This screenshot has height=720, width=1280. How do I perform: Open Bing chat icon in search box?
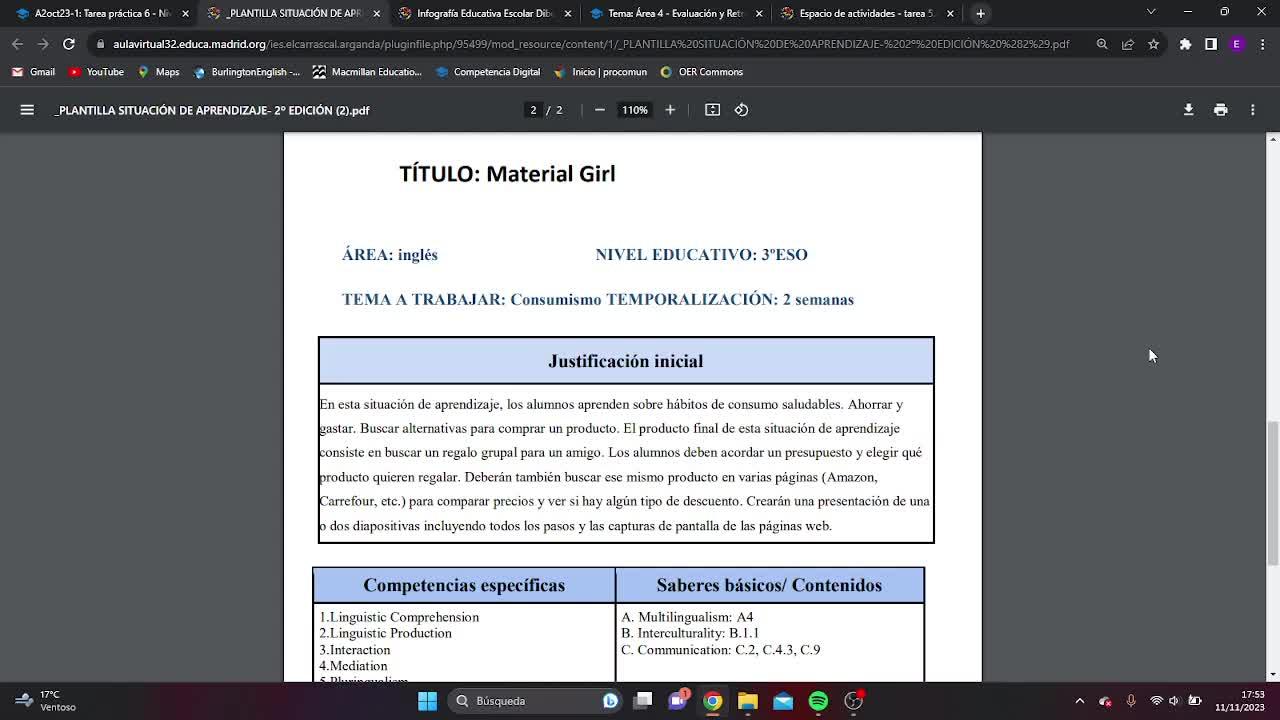pyautogui.click(x=610, y=701)
